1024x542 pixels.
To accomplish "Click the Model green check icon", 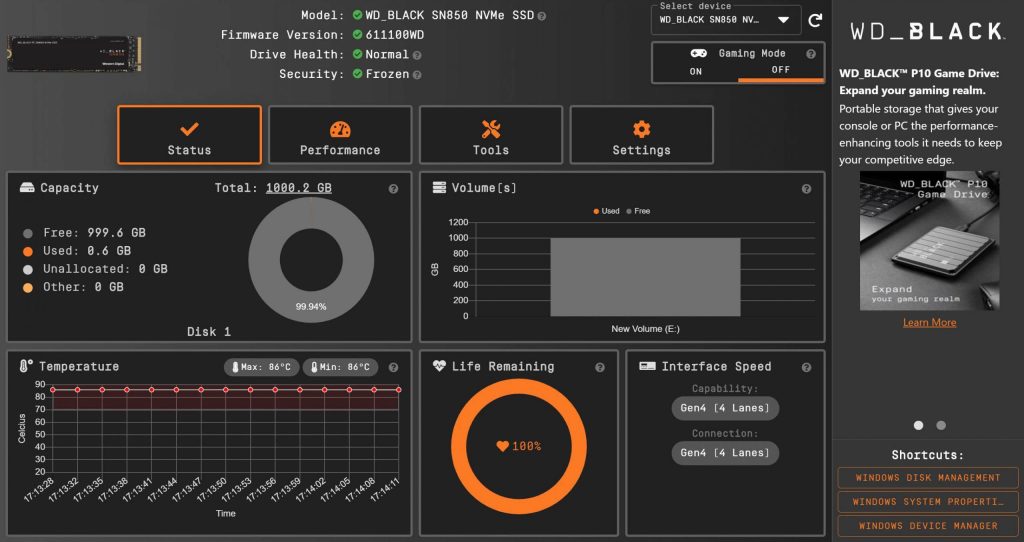I will (x=357, y=15).
